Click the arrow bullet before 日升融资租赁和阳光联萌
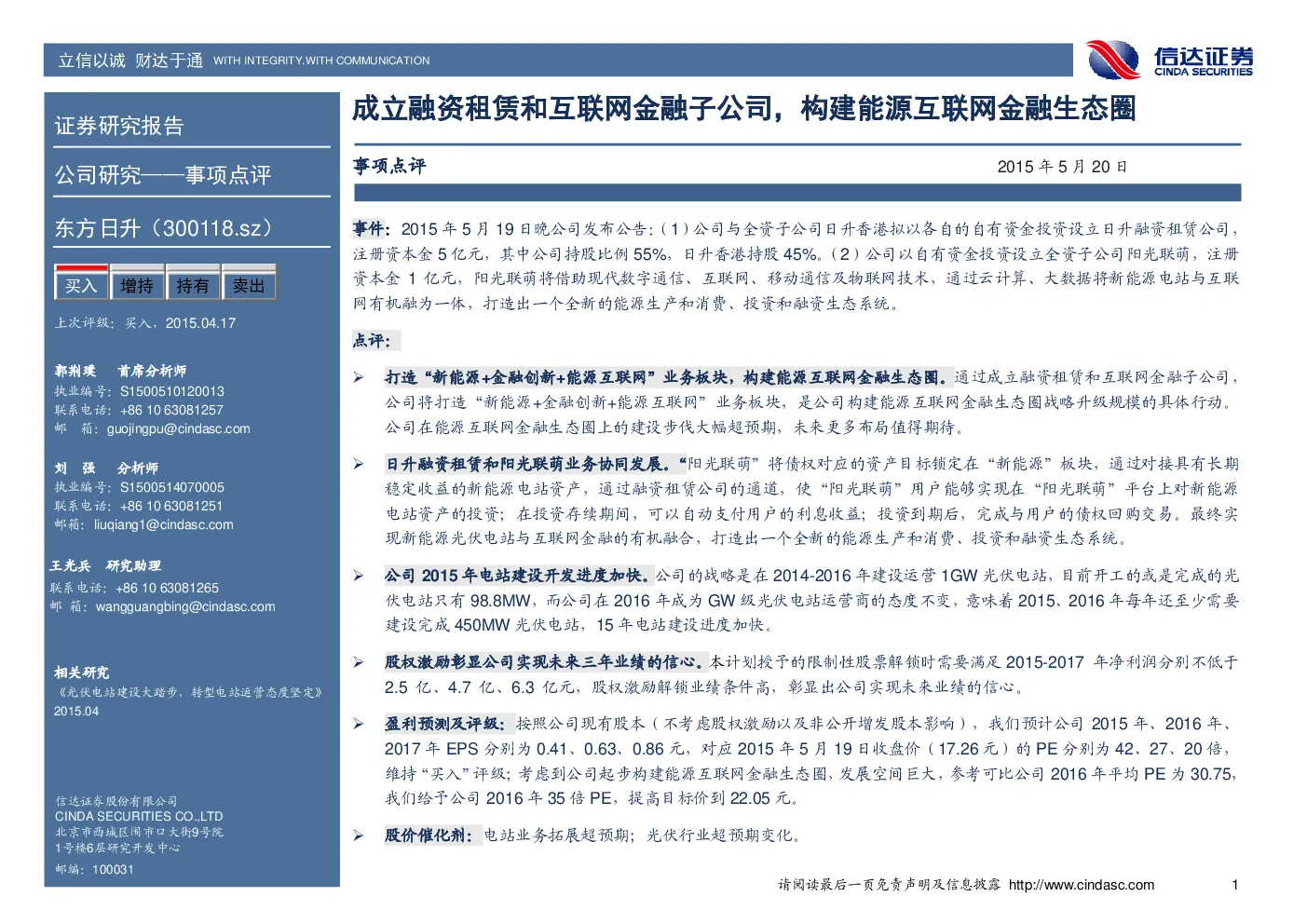The height and width of the screenshot is (924, 1307). click(359, 464)
